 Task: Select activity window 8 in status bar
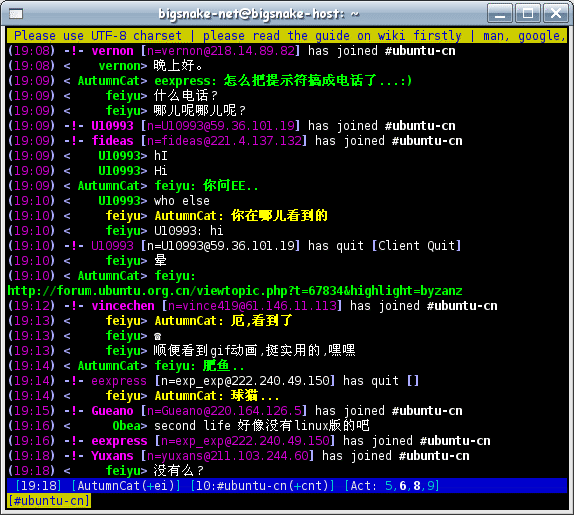pyautogui.click(x=417, y=486)
